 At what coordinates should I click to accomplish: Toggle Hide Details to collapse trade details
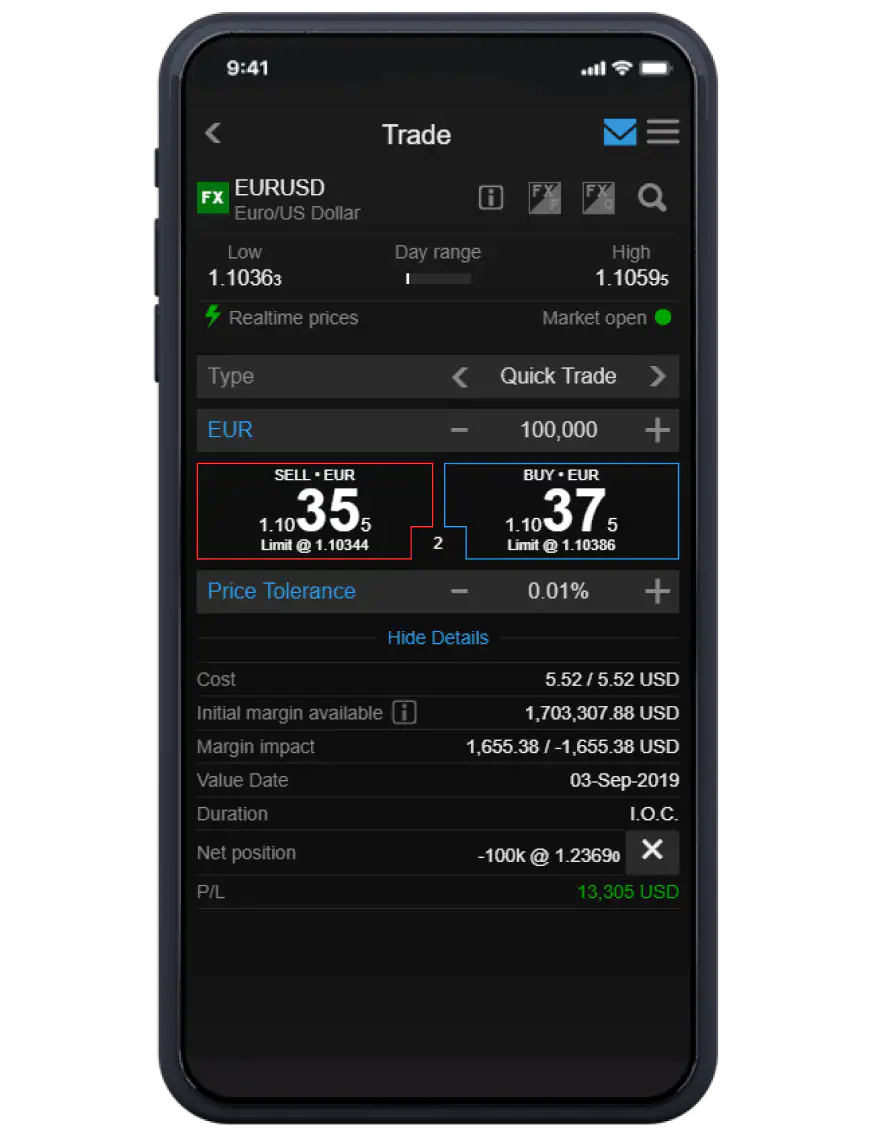click(438, 637)
